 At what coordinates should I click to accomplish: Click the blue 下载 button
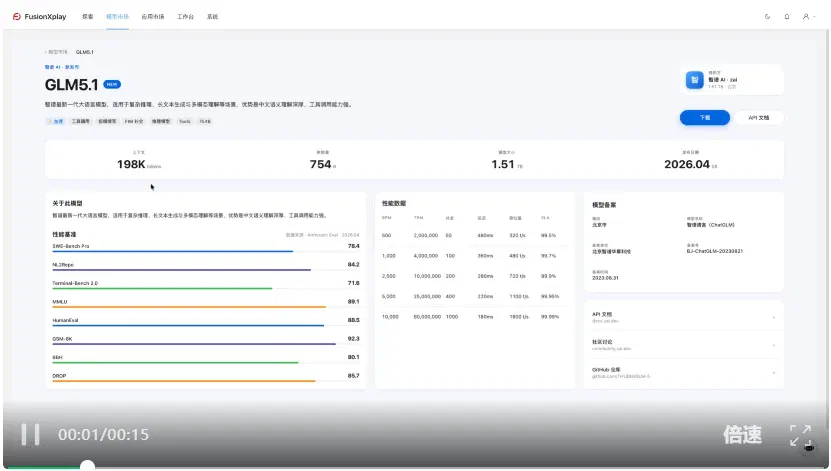[704, 118]
